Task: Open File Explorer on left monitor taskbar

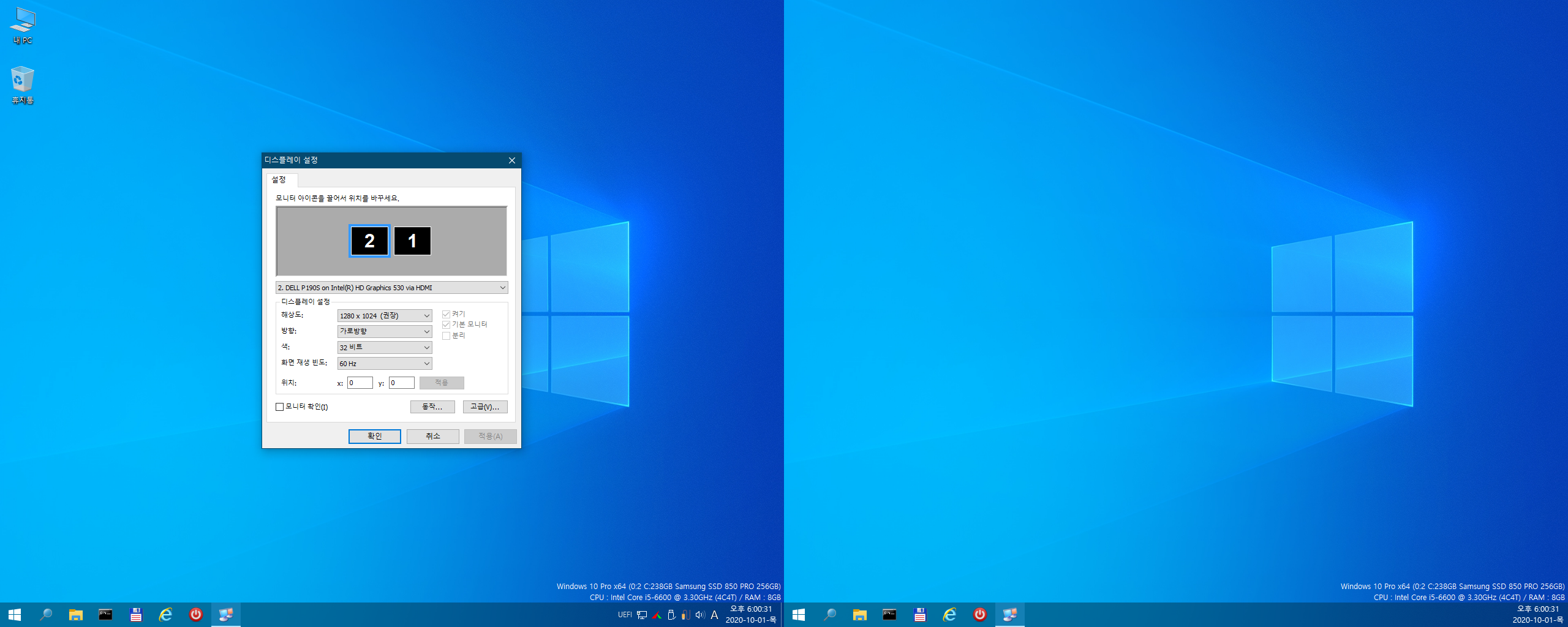Action: (75, 615)
